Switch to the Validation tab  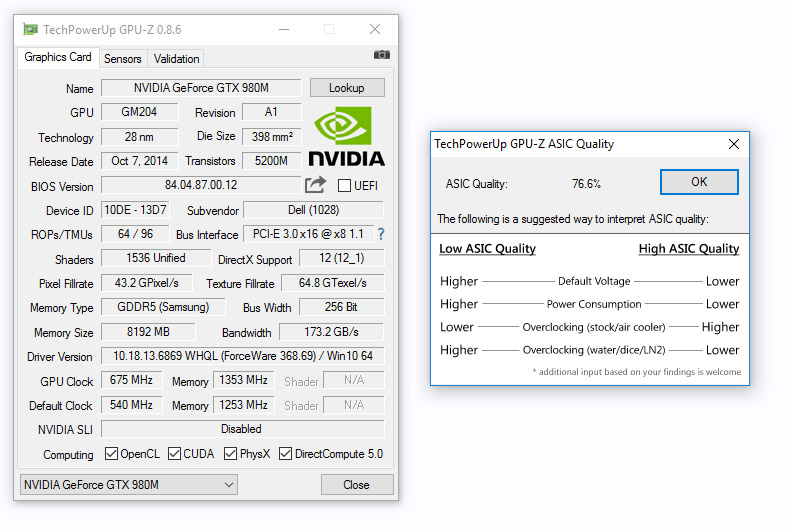pos(177,58)
